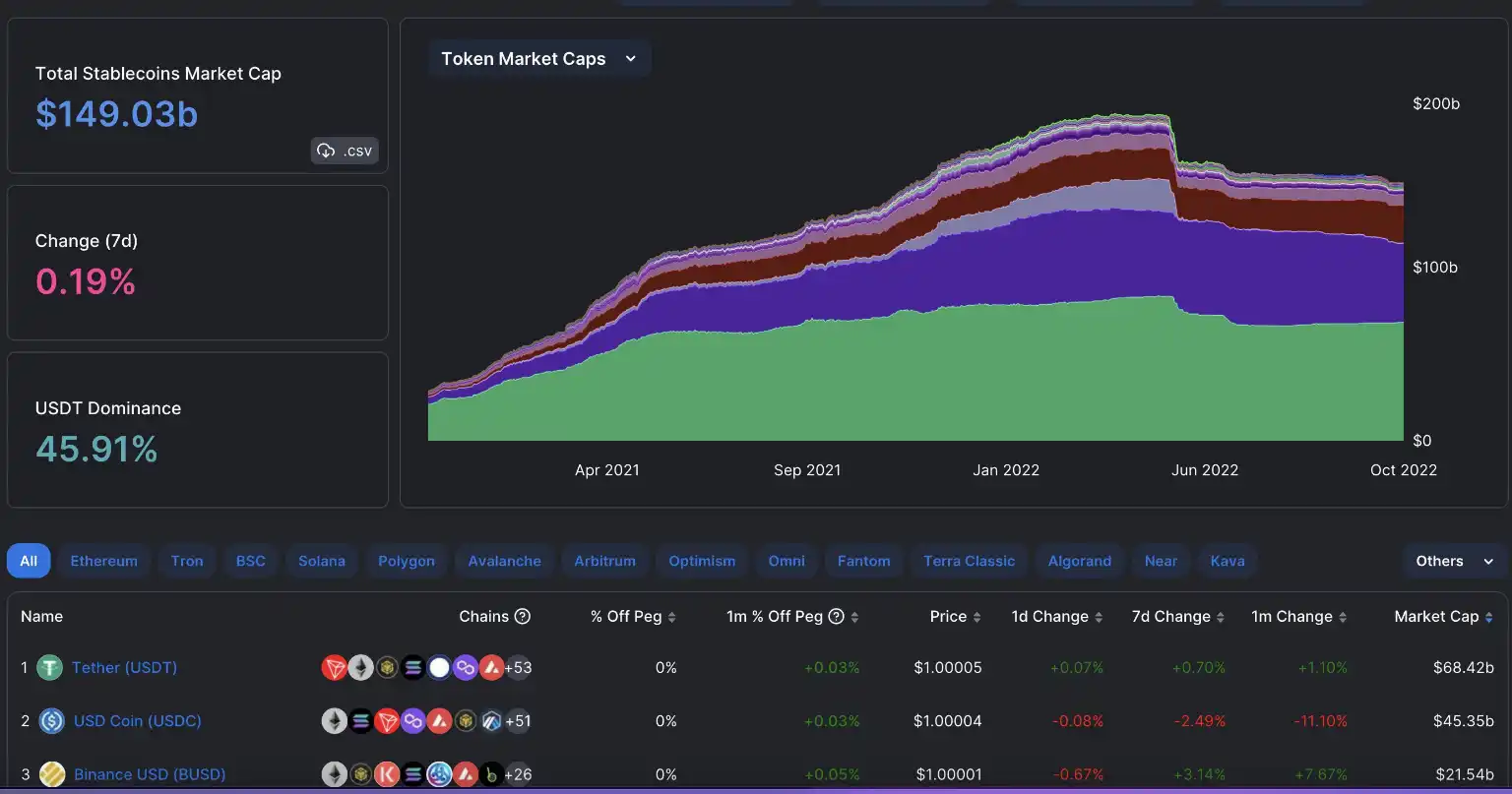Click the Binance USD logo icon
The image size is (1512, 794).
[52, 774]
